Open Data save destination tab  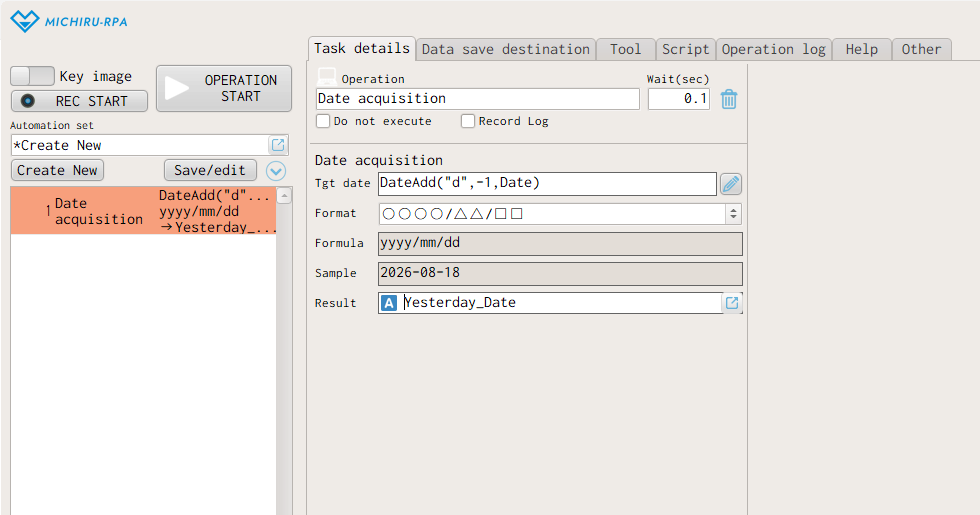pos(506,49)
